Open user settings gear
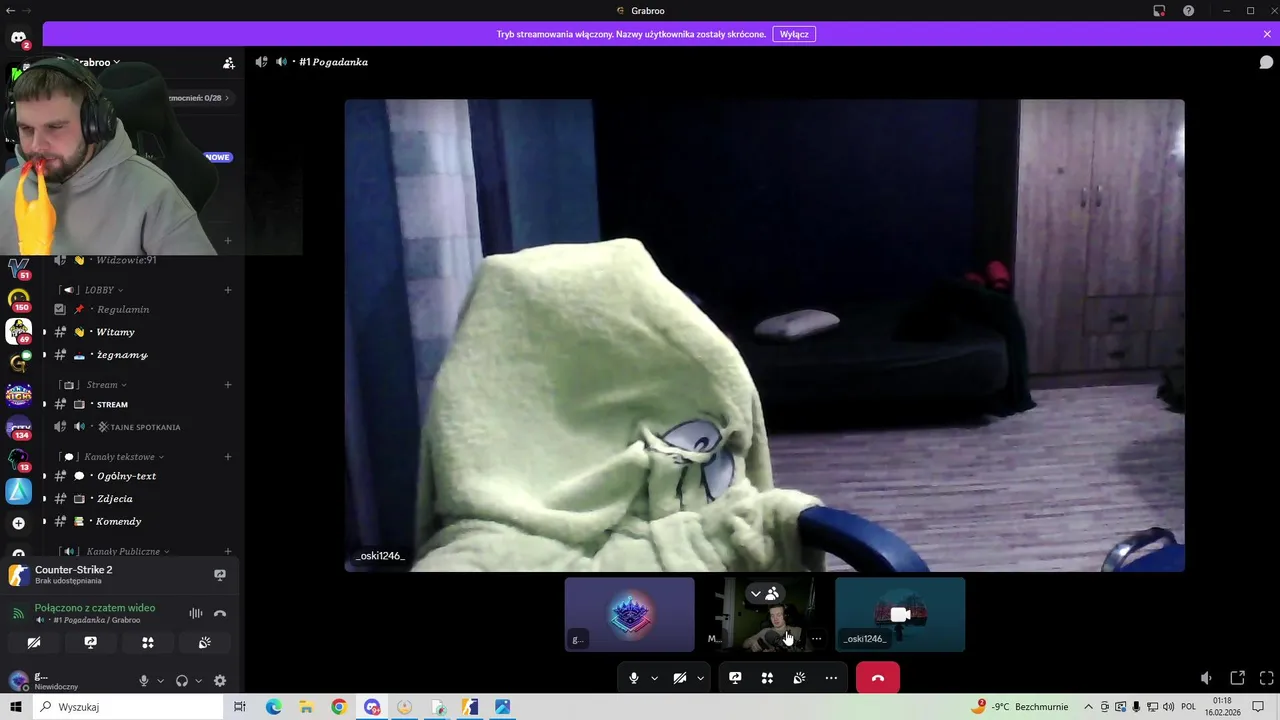 pyautogui.click(x=220, y=681)
